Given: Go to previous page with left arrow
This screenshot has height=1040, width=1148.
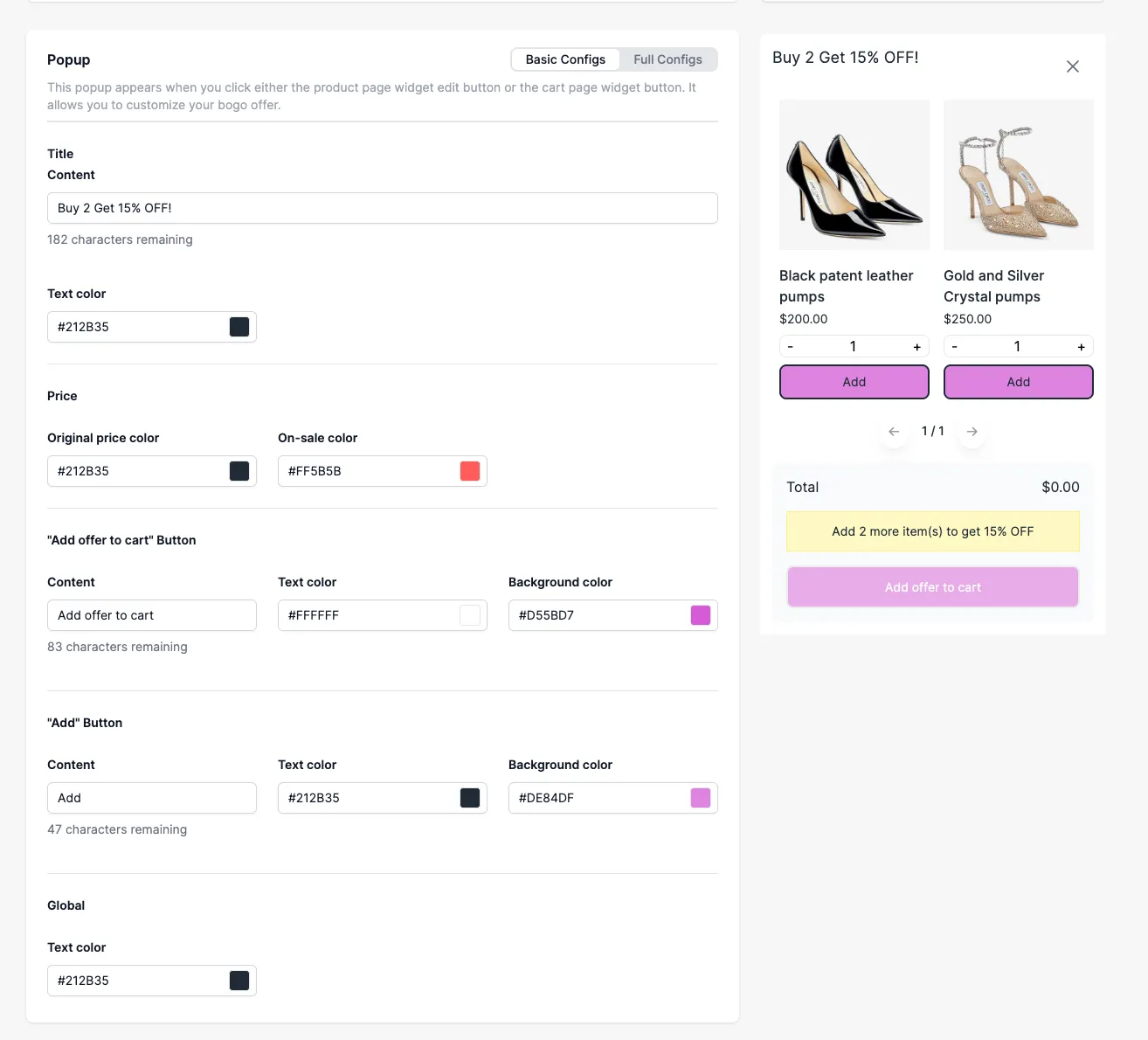Looking at the screenshot, I should click(894, 432).
